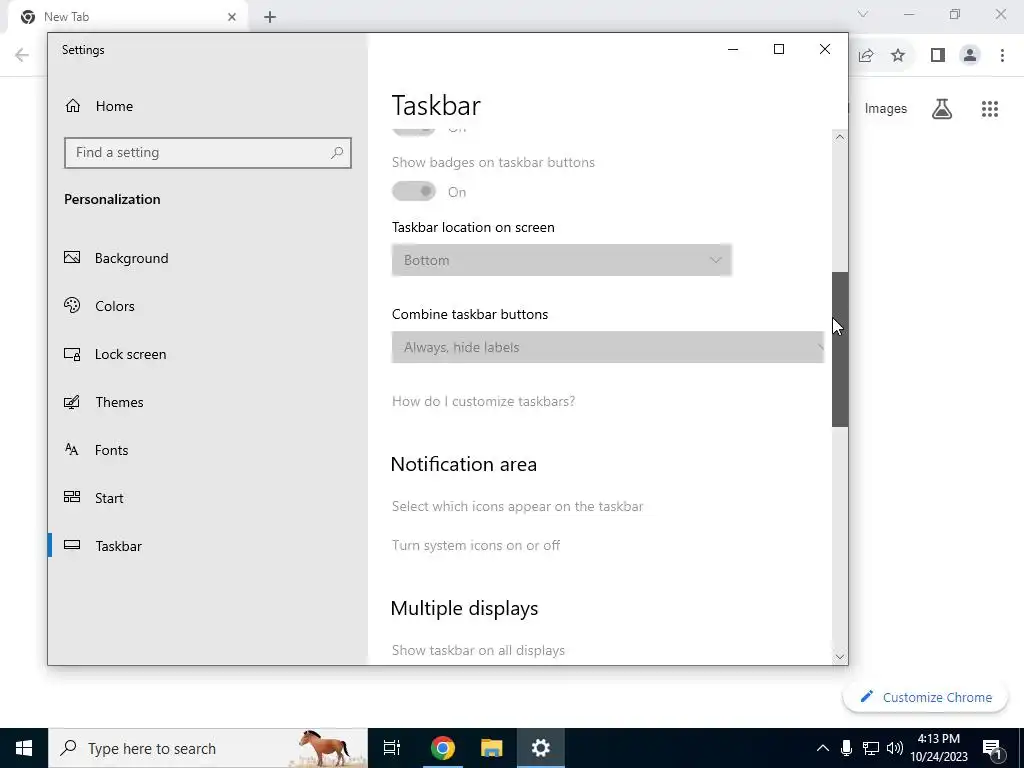Viewport: 1024px width, 768px height.
Task: Click the Lock screen icon in sidebar
Action: [72, 354]
